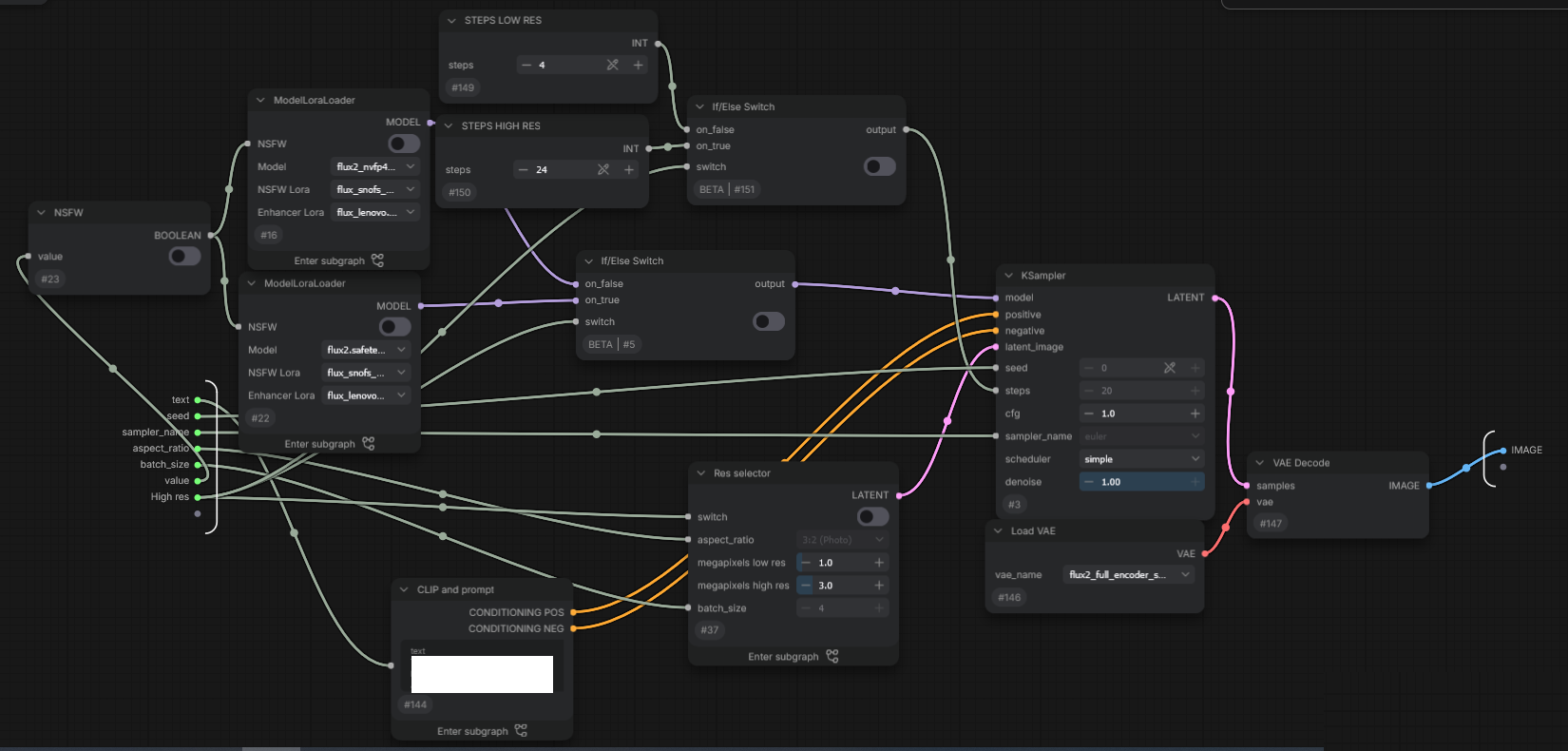Toggle value switch in NSFW boolean node

tap(184, 256)
